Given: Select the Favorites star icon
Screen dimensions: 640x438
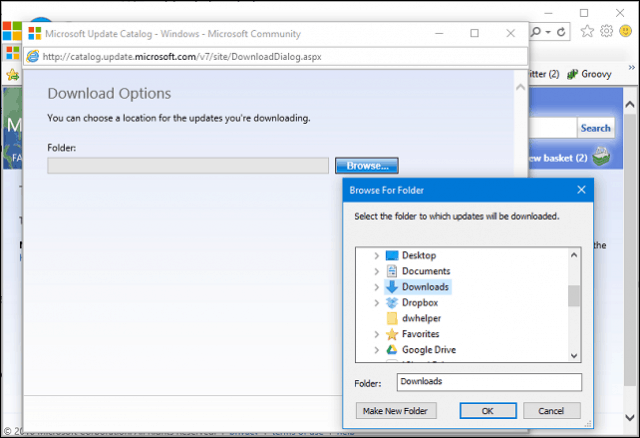Looking at the screenshot, I should pos(392,334).
